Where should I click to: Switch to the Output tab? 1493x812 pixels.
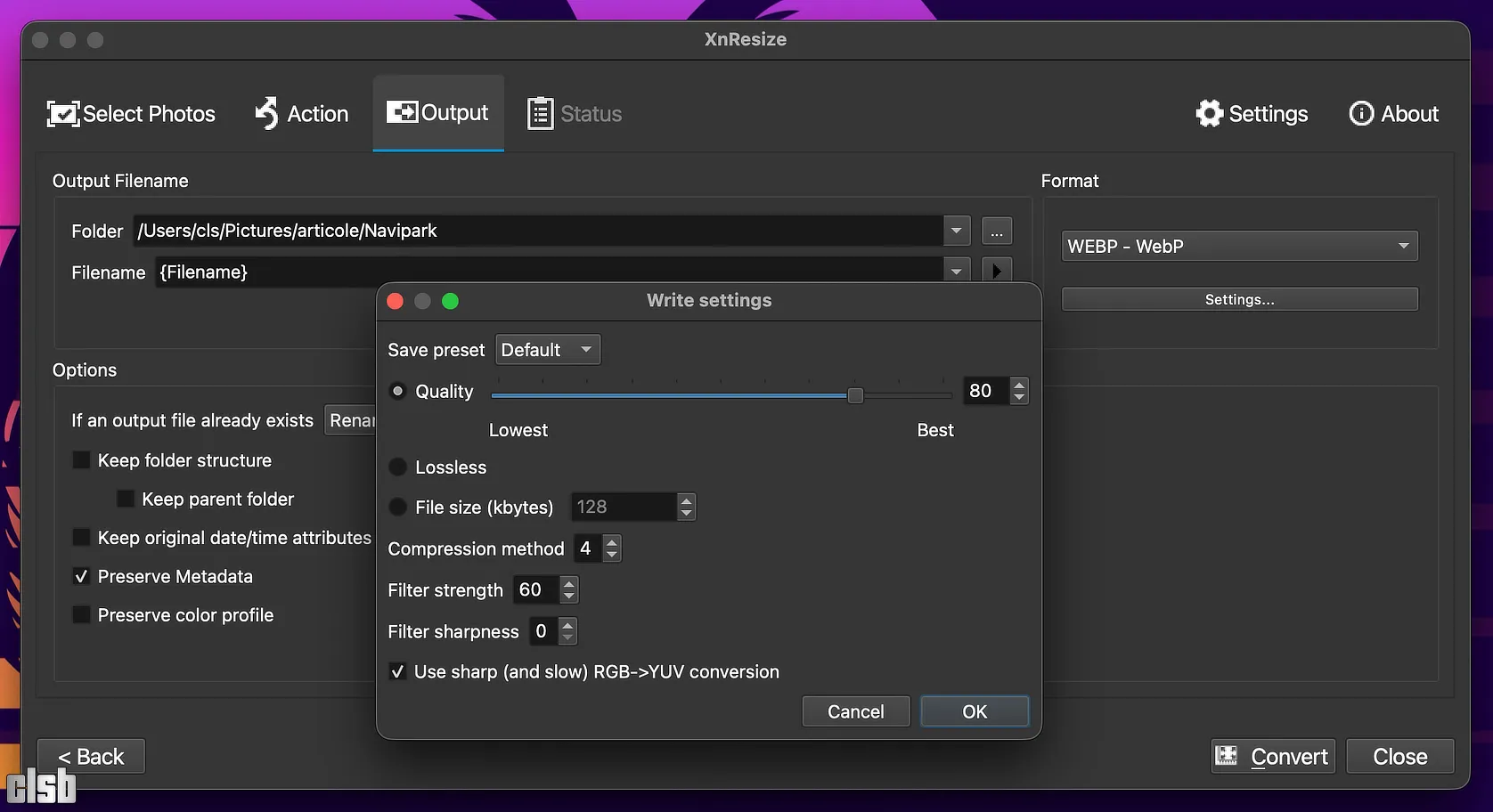tap(437, 113)
